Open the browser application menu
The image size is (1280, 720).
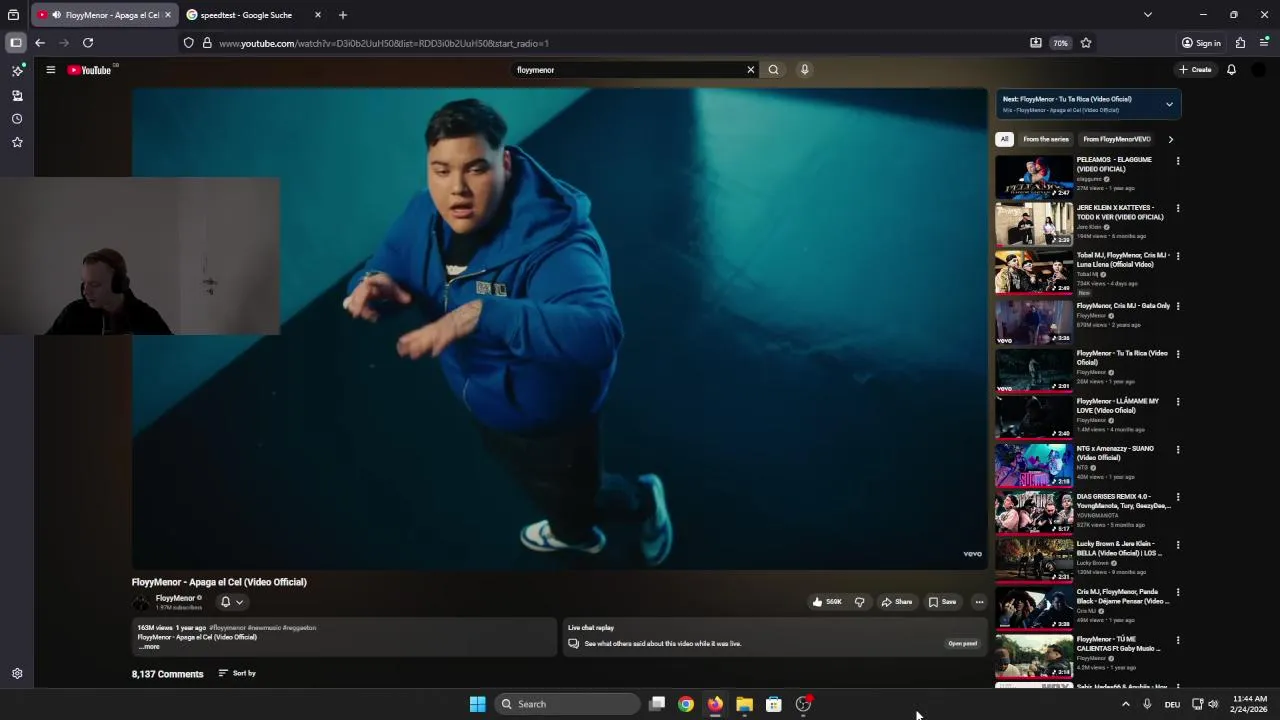pos(1265,43)
